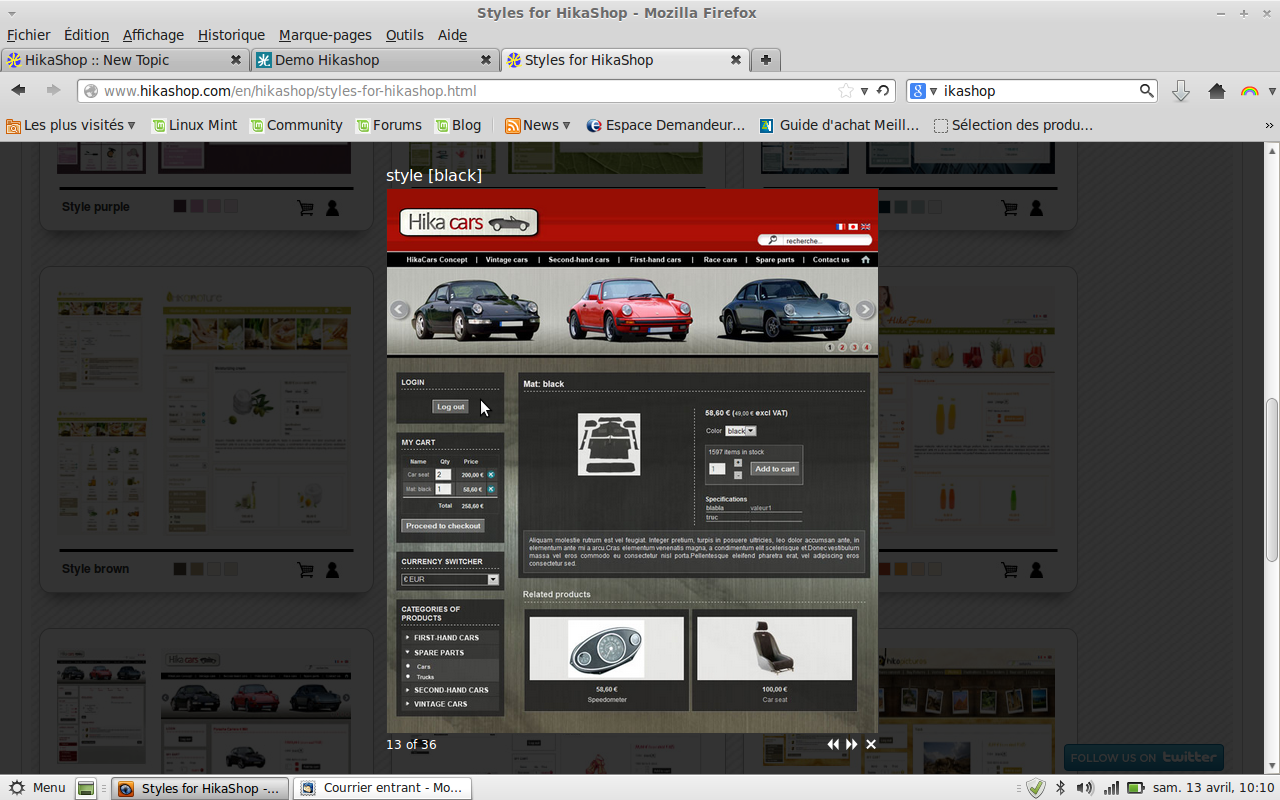Click Style brown user icon
The image size is (1280, 800).
coord(332,569)
